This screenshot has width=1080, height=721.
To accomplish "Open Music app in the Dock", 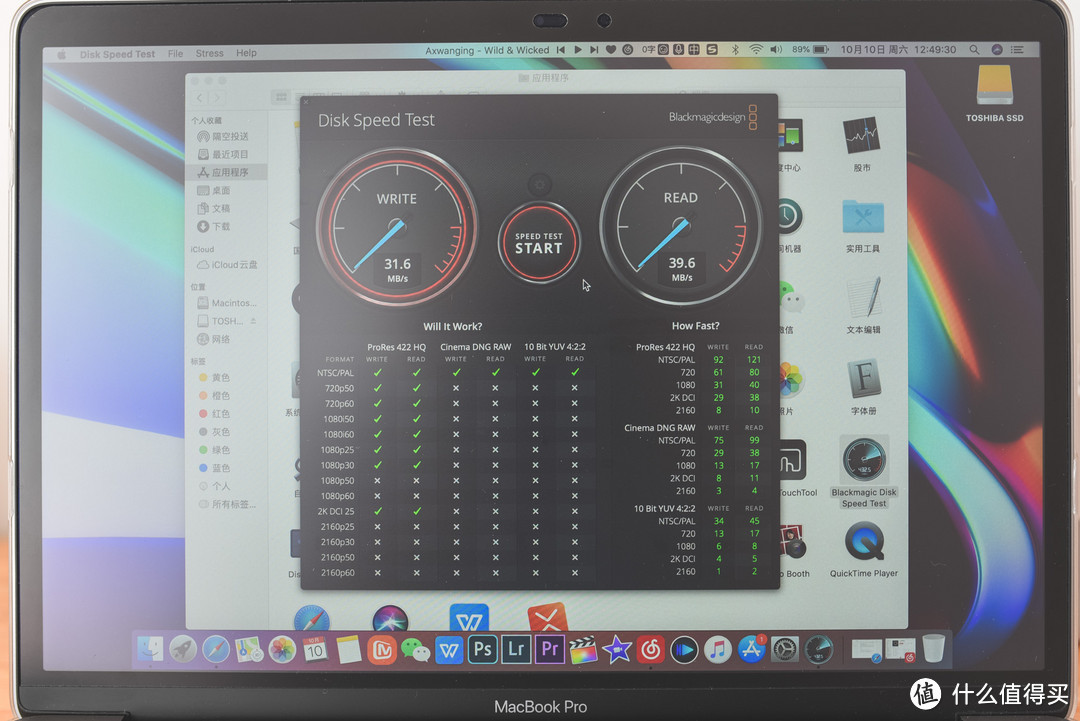I will tap(717, 649).
